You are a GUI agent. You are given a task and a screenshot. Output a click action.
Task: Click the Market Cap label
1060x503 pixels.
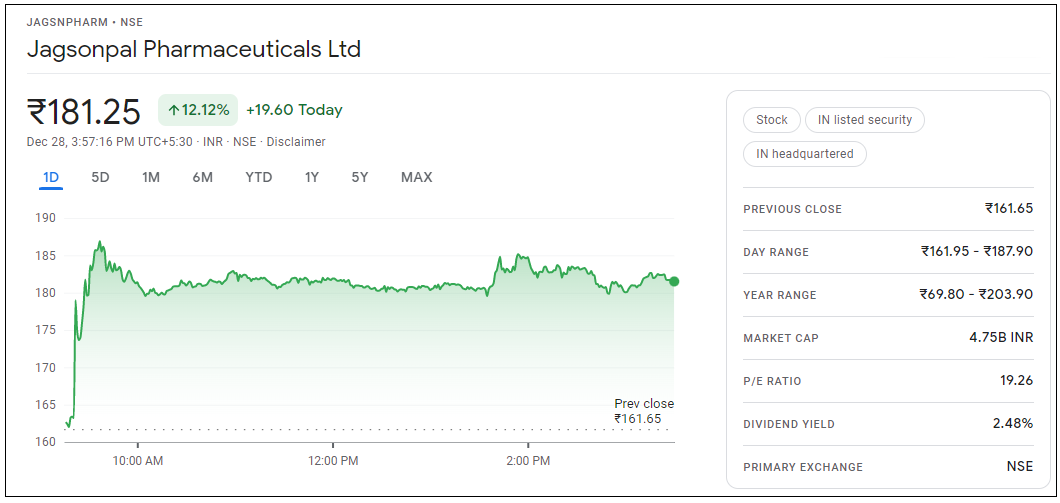pos(781,338)
